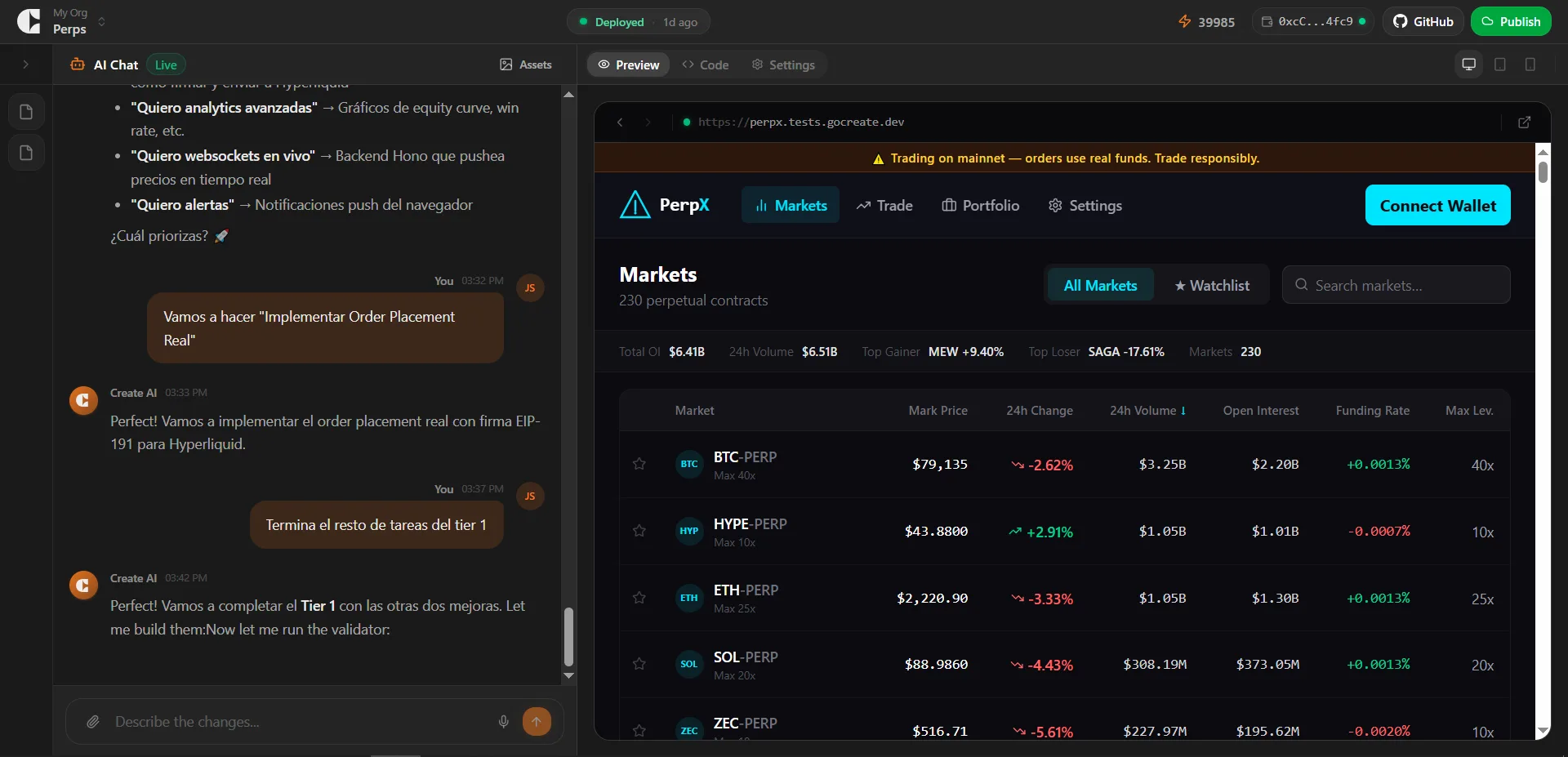Star BTC-PERP for the watchlist
The width and height of the screenshot is (1568, 757).
click(x=639, y=464)
